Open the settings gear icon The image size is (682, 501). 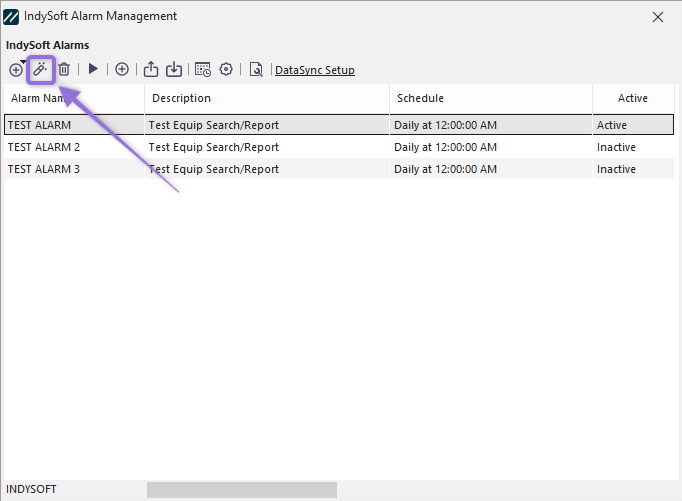pos(226,70)
